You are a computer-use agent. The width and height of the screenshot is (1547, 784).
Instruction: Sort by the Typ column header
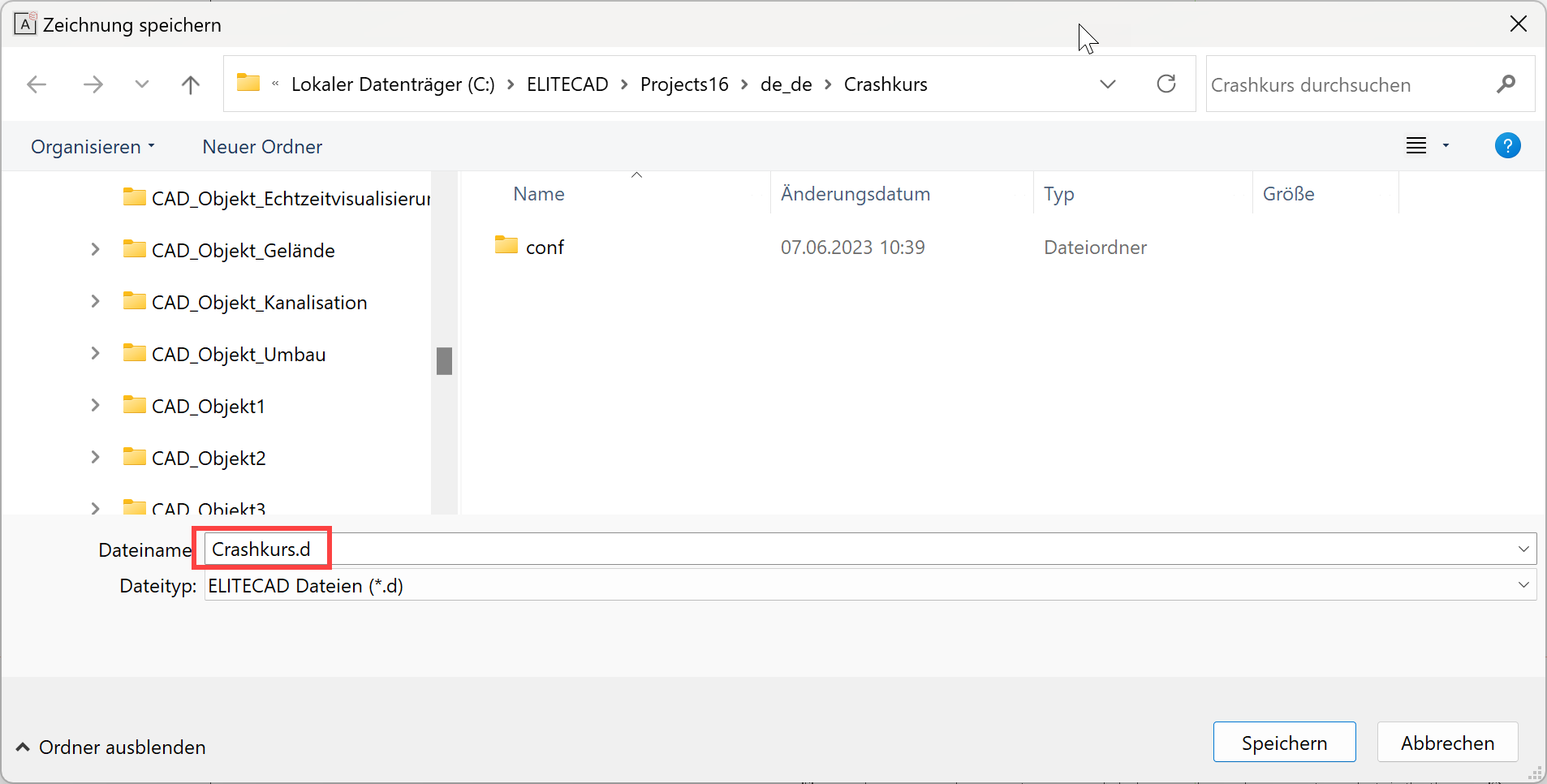[1059, 194]
